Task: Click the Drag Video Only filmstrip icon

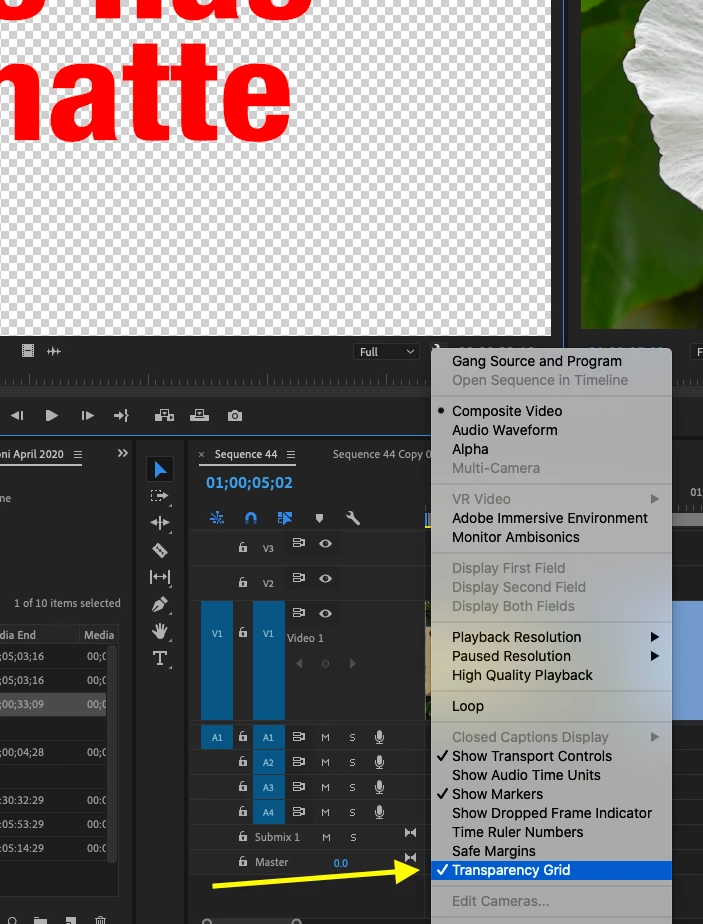Action: pos(28,351)
